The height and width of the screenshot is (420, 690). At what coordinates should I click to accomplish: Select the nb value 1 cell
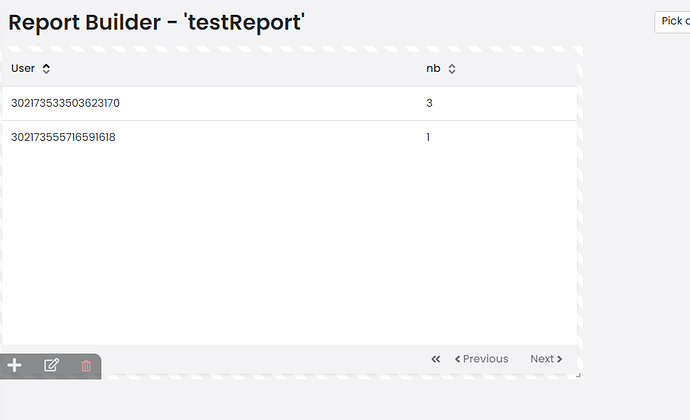[428, 137]
